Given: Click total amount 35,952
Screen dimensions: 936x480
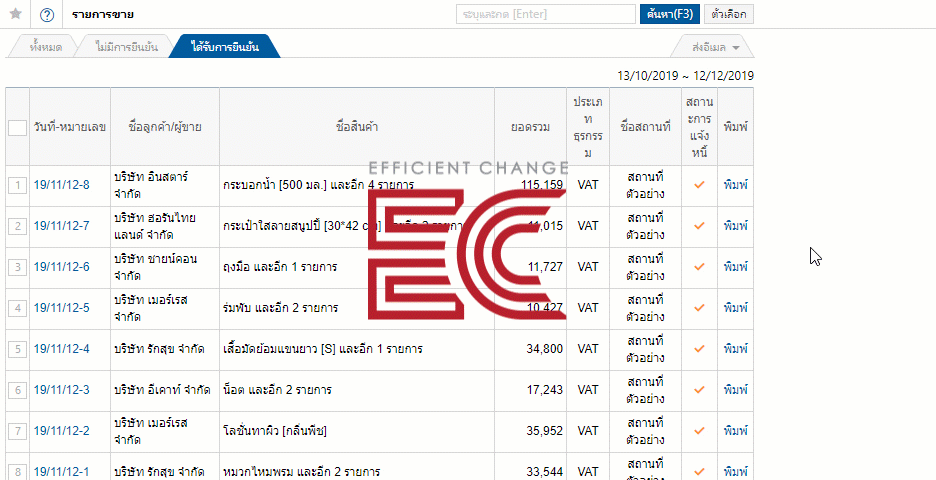Looking at the screenshot, I should tap(544, 430).
